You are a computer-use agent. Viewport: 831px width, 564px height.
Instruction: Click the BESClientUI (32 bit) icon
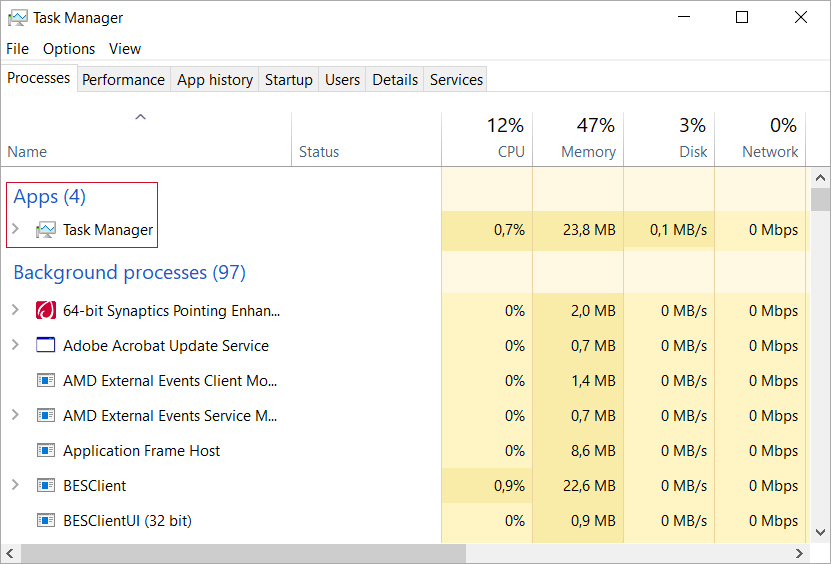pyautogui.click(x=45, y=521)
